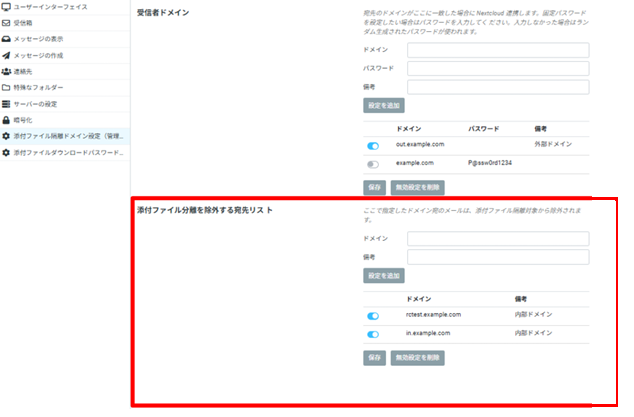The image size is (634, 417).
Task: Click ドメイン input in exclusion list section
Action: click(498, 239)
